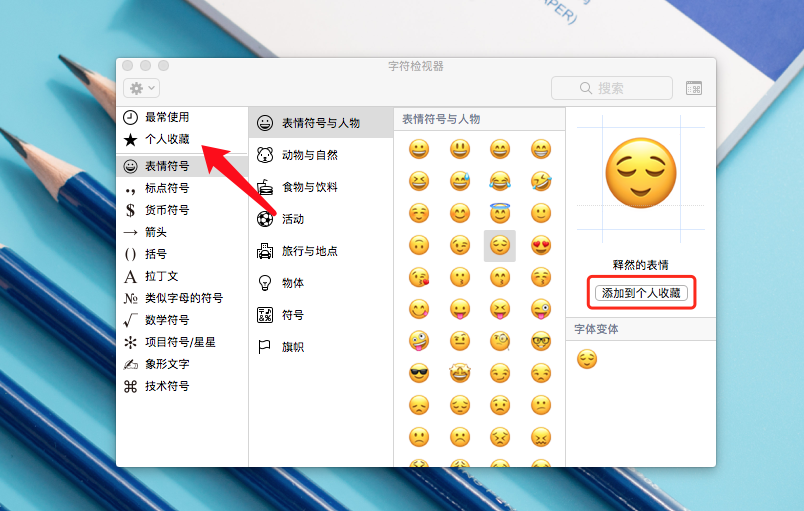Select winking face with tongue emoji
This screenshot has height=511, width=804.
tap(541, 309)
